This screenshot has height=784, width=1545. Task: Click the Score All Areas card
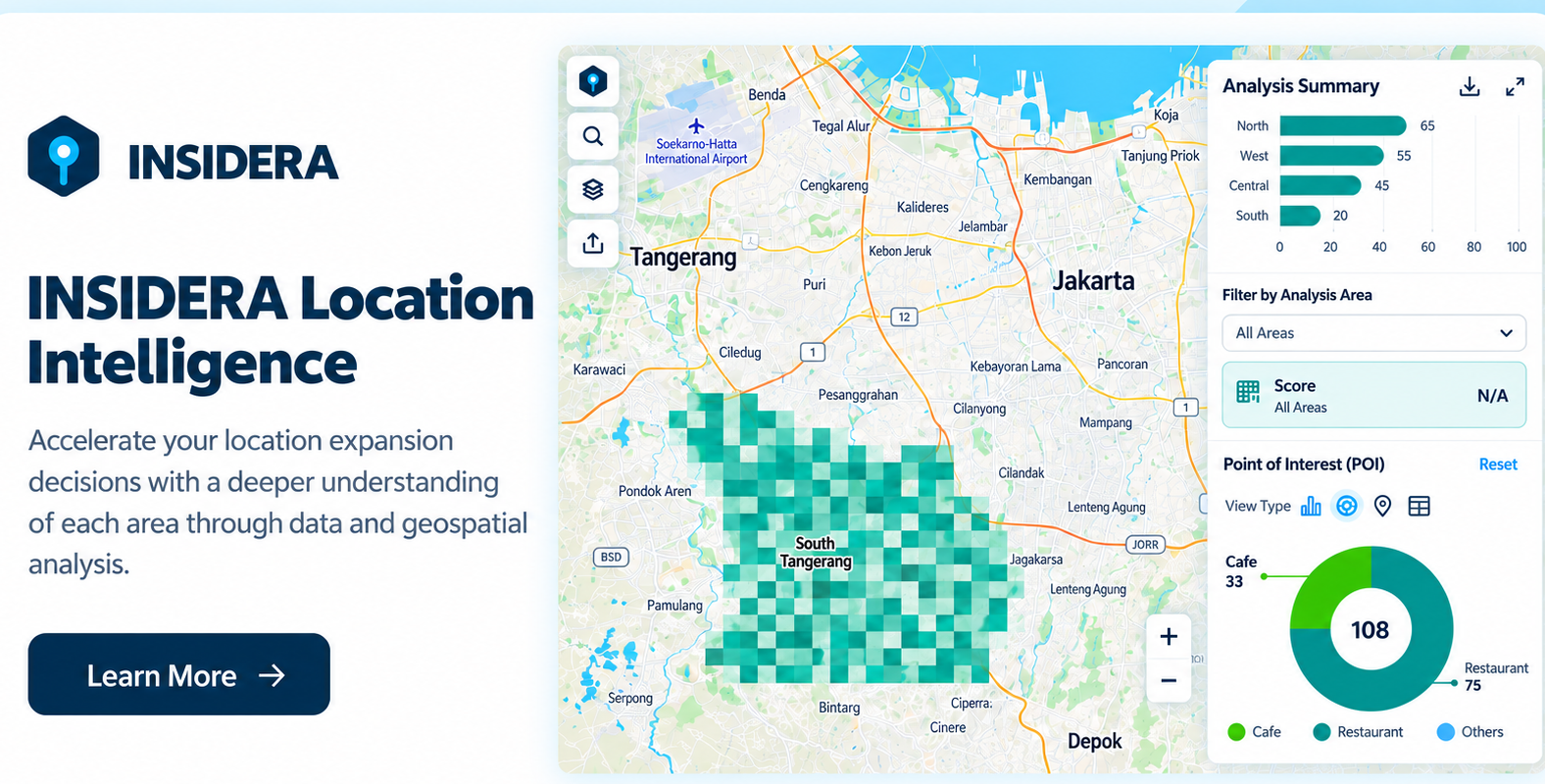point(1373,395)
